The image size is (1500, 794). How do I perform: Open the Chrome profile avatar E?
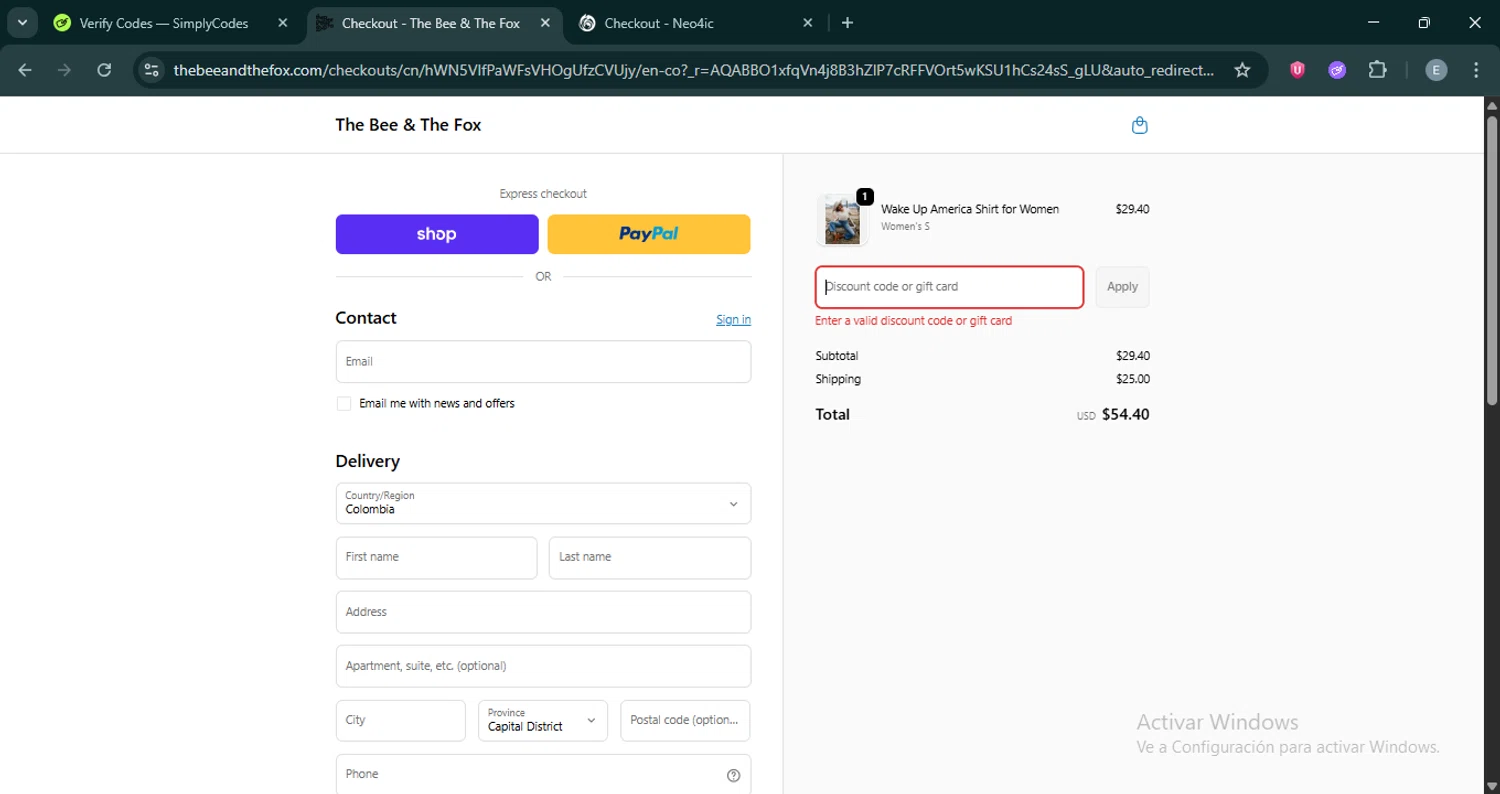[x=1436, y=70]
